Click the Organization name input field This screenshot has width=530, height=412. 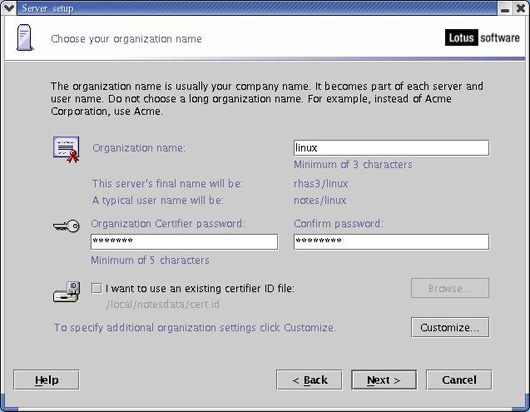coord(391,148)
